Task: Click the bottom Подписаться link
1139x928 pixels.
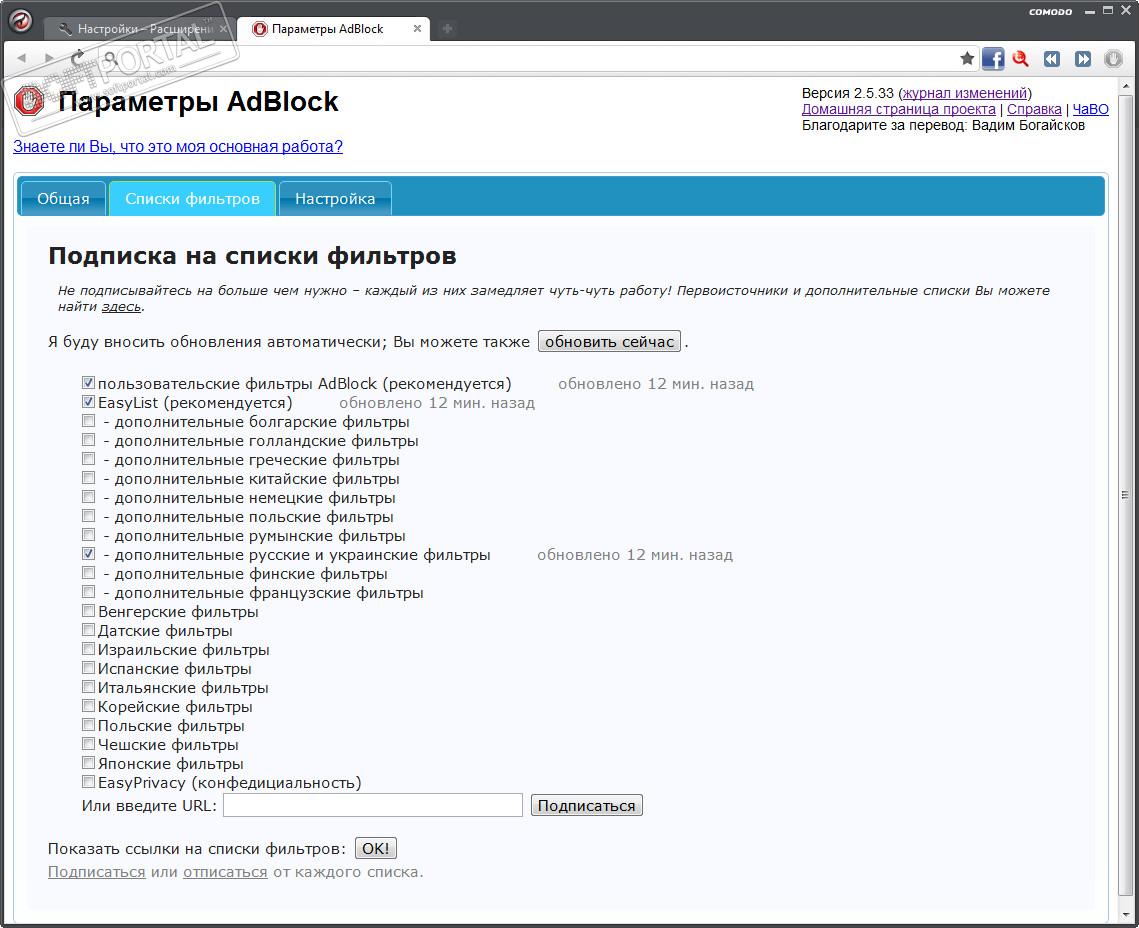Action: point(97,871)
